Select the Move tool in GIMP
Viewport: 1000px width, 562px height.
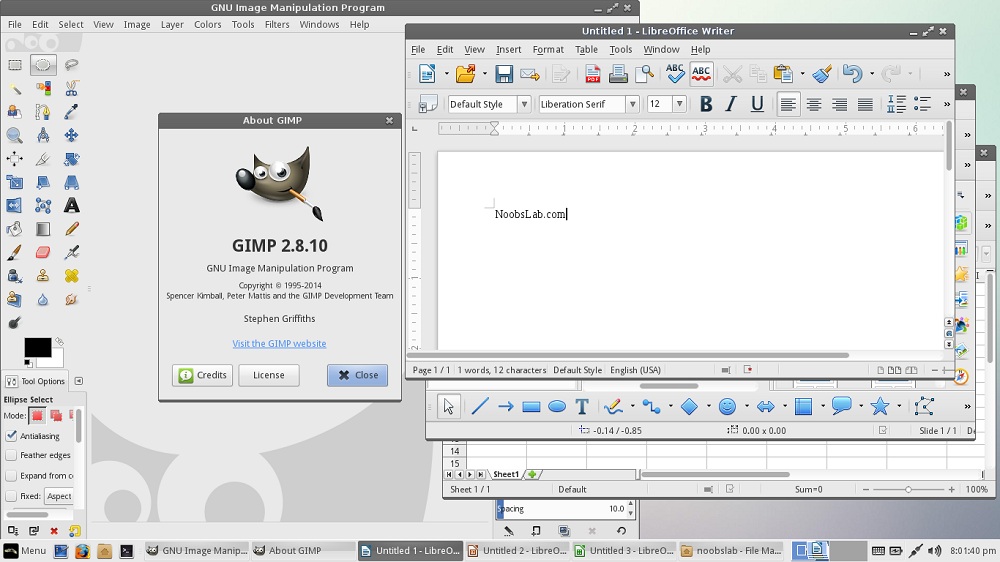[x=71, y=135]
